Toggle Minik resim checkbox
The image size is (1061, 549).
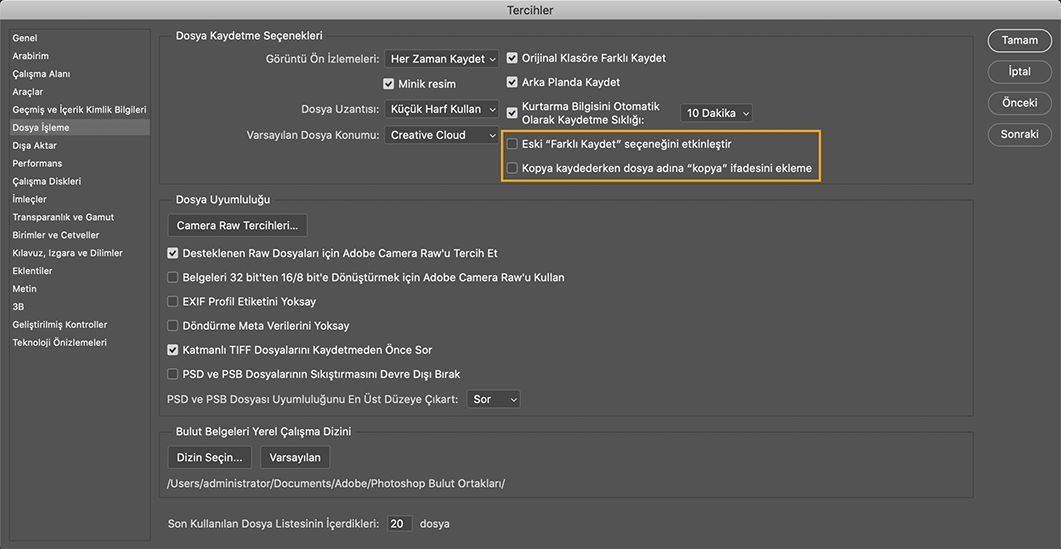click(390, 85)
